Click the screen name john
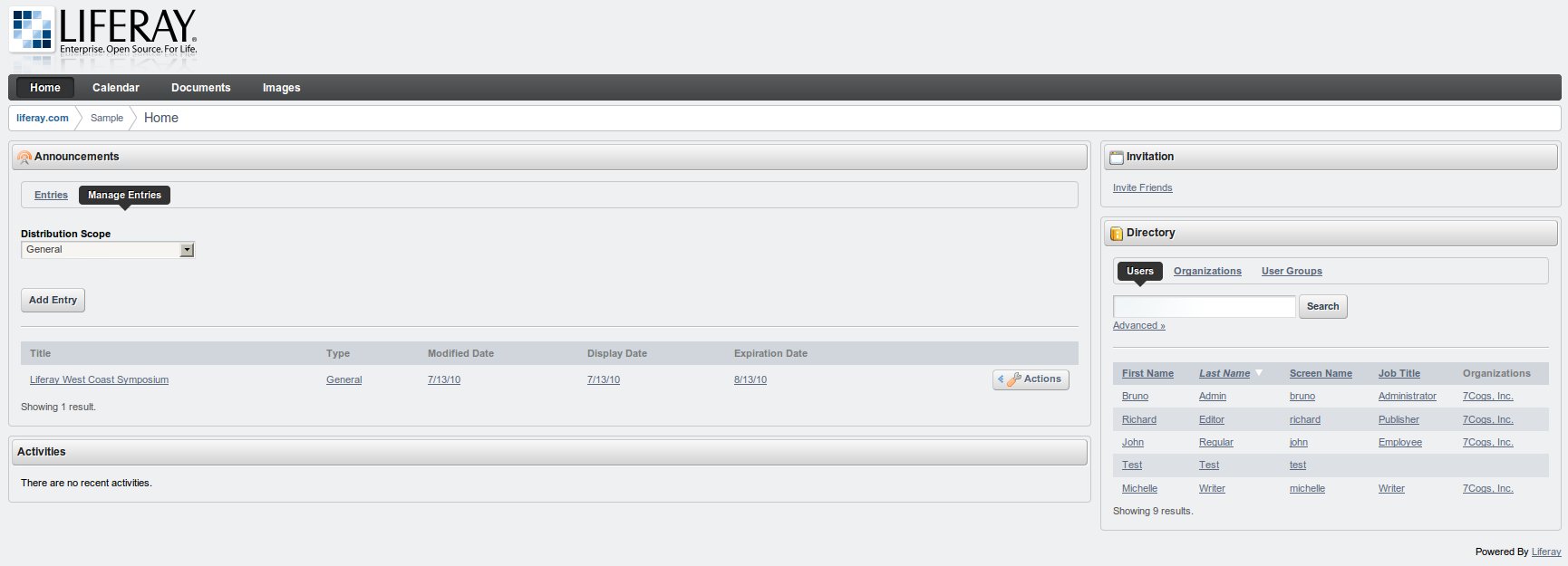The height and width of the screenshot is (566, 1568). pyautogui.click(x=1299, y=443)
